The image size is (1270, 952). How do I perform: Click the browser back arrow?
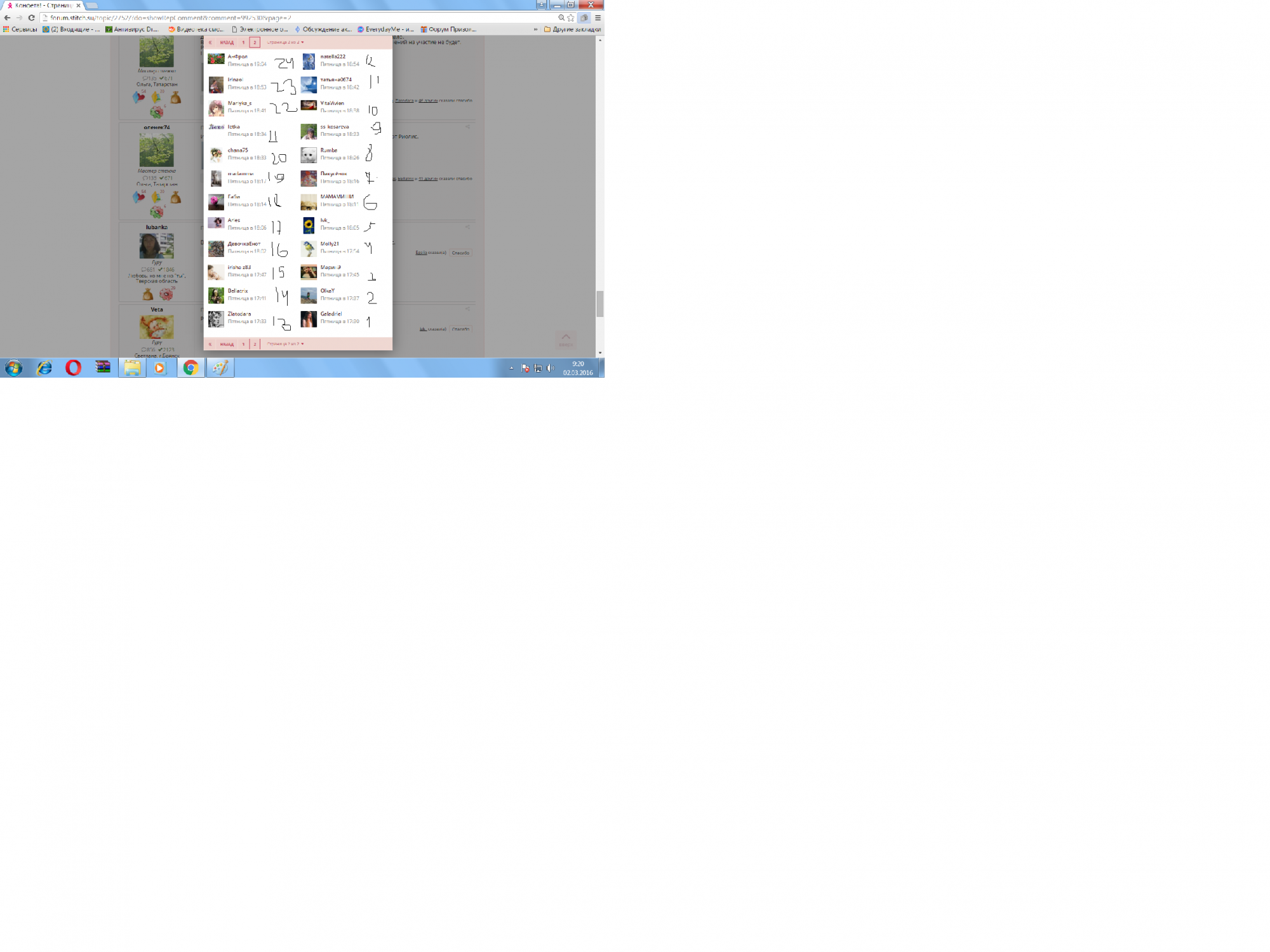pos(7,18)
